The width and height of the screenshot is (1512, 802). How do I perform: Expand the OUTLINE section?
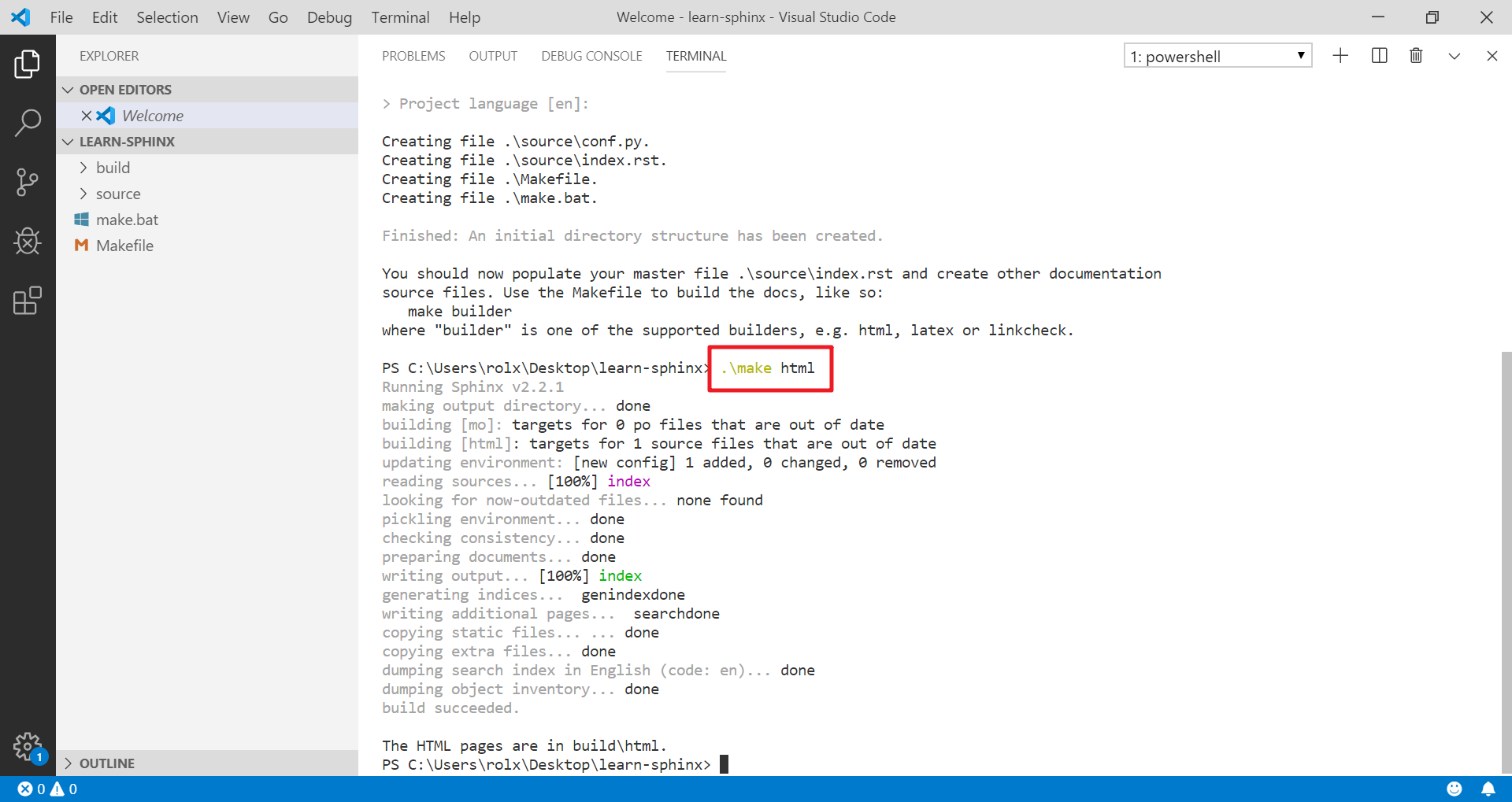207,763
